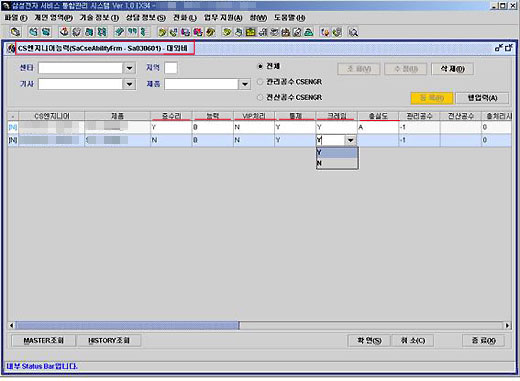
Task: Click the horizontal scrollbar thumb of the grid
Action: [127, 325]
